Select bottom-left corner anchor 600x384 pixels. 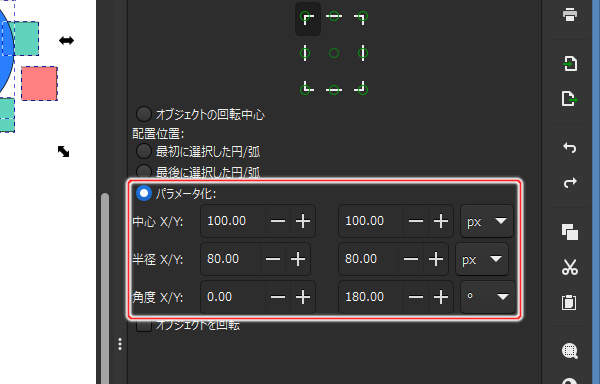(306, 88)
